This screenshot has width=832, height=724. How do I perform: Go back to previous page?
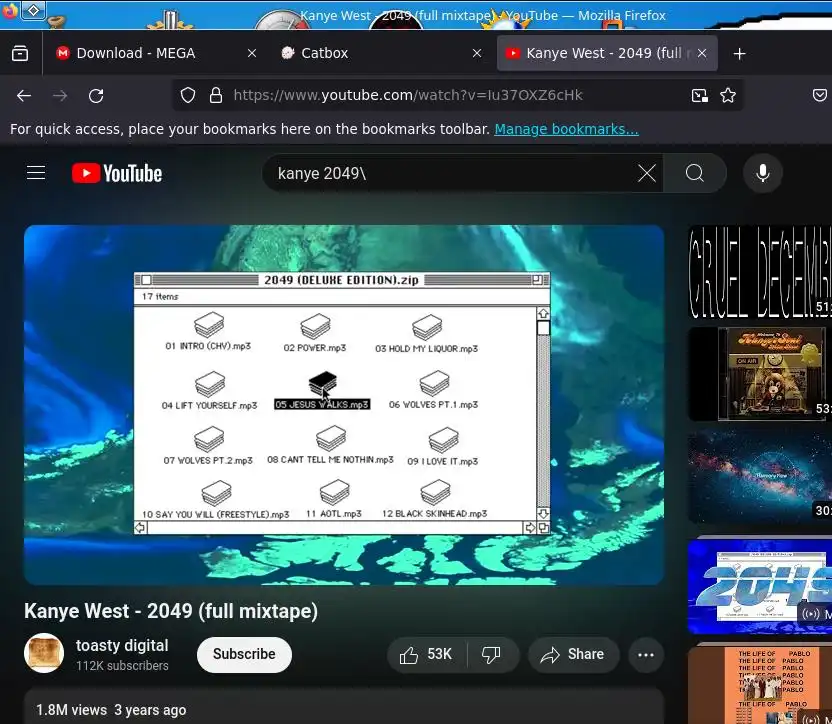point(24,96)
